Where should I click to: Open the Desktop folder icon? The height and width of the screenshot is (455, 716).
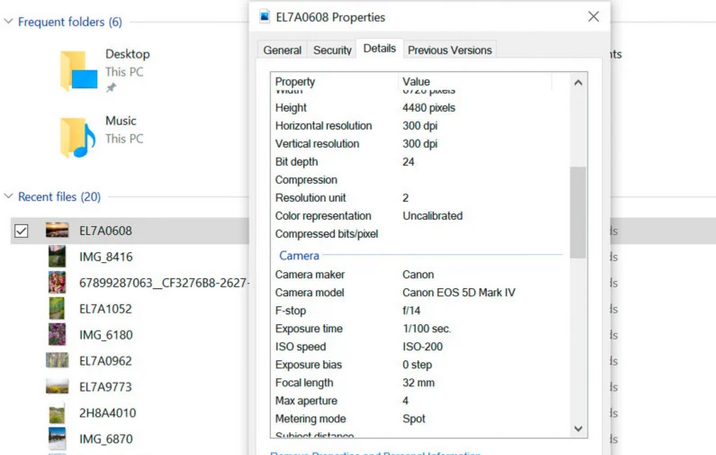(78, 71)
